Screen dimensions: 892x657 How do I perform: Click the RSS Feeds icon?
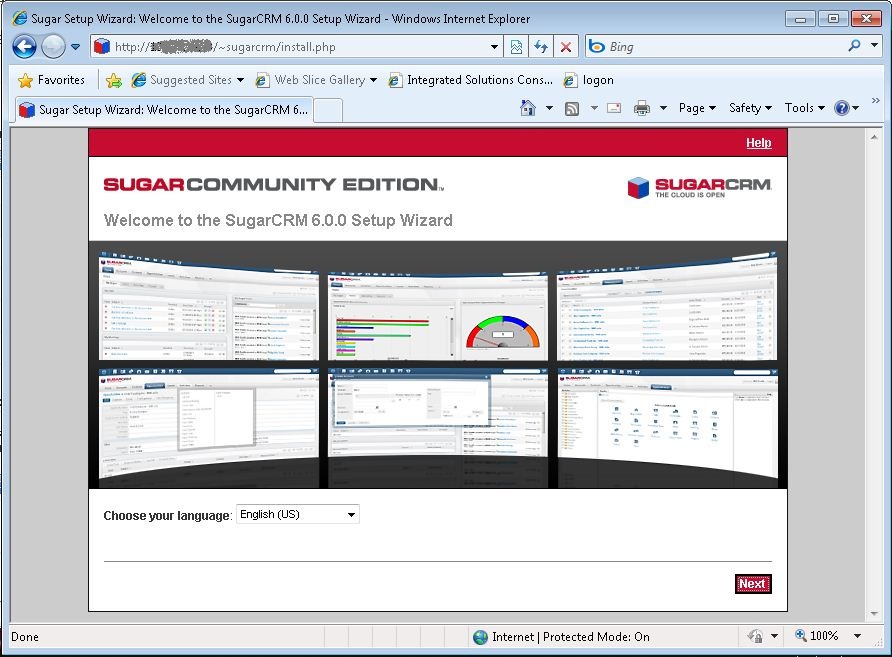point(572,108)
